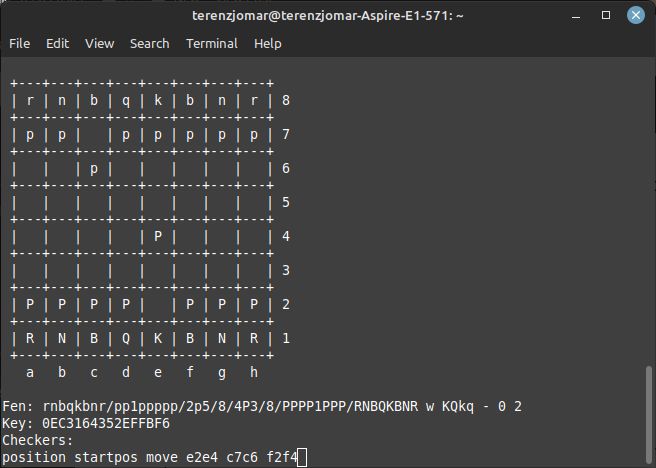Viewport: 656px width, 468px height.
Task: Click the Checkers: output line
Action: point(38,441)
